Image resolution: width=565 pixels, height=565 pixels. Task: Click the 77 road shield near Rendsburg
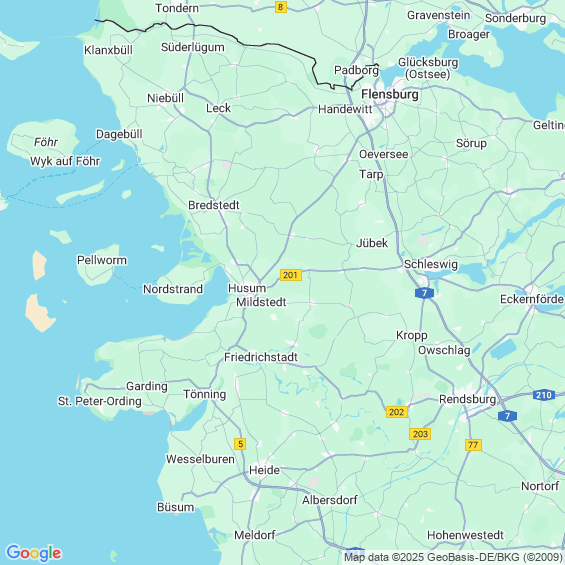[473, 445]
